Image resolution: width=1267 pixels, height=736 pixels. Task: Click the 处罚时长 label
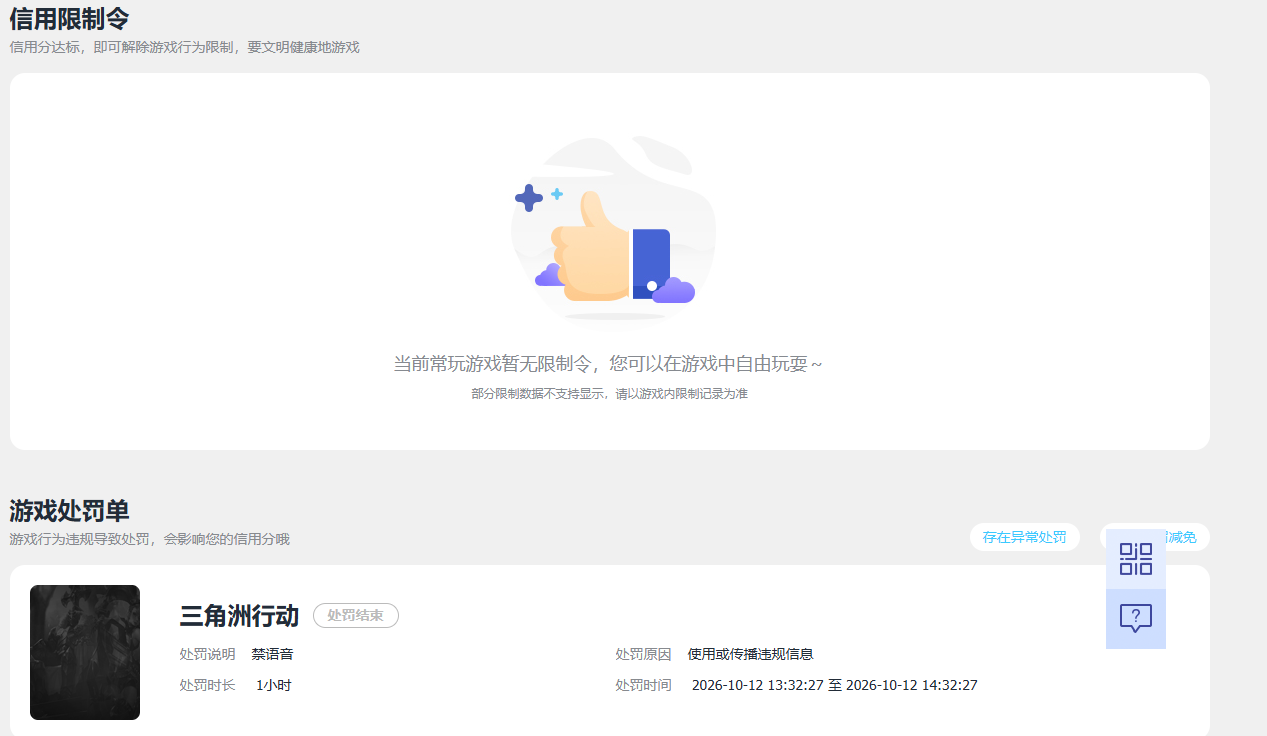click(207, 685)
